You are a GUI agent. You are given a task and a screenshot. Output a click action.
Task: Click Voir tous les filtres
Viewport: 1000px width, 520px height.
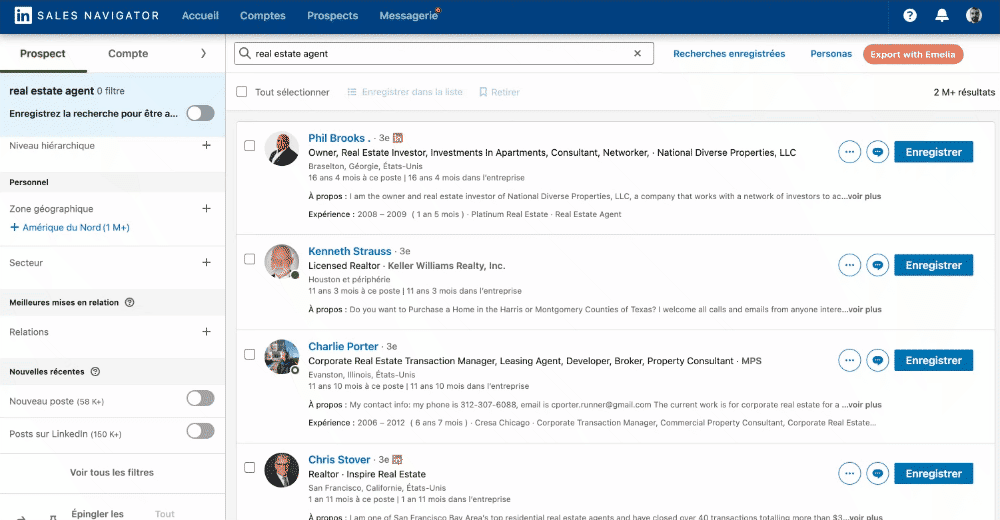112,473
